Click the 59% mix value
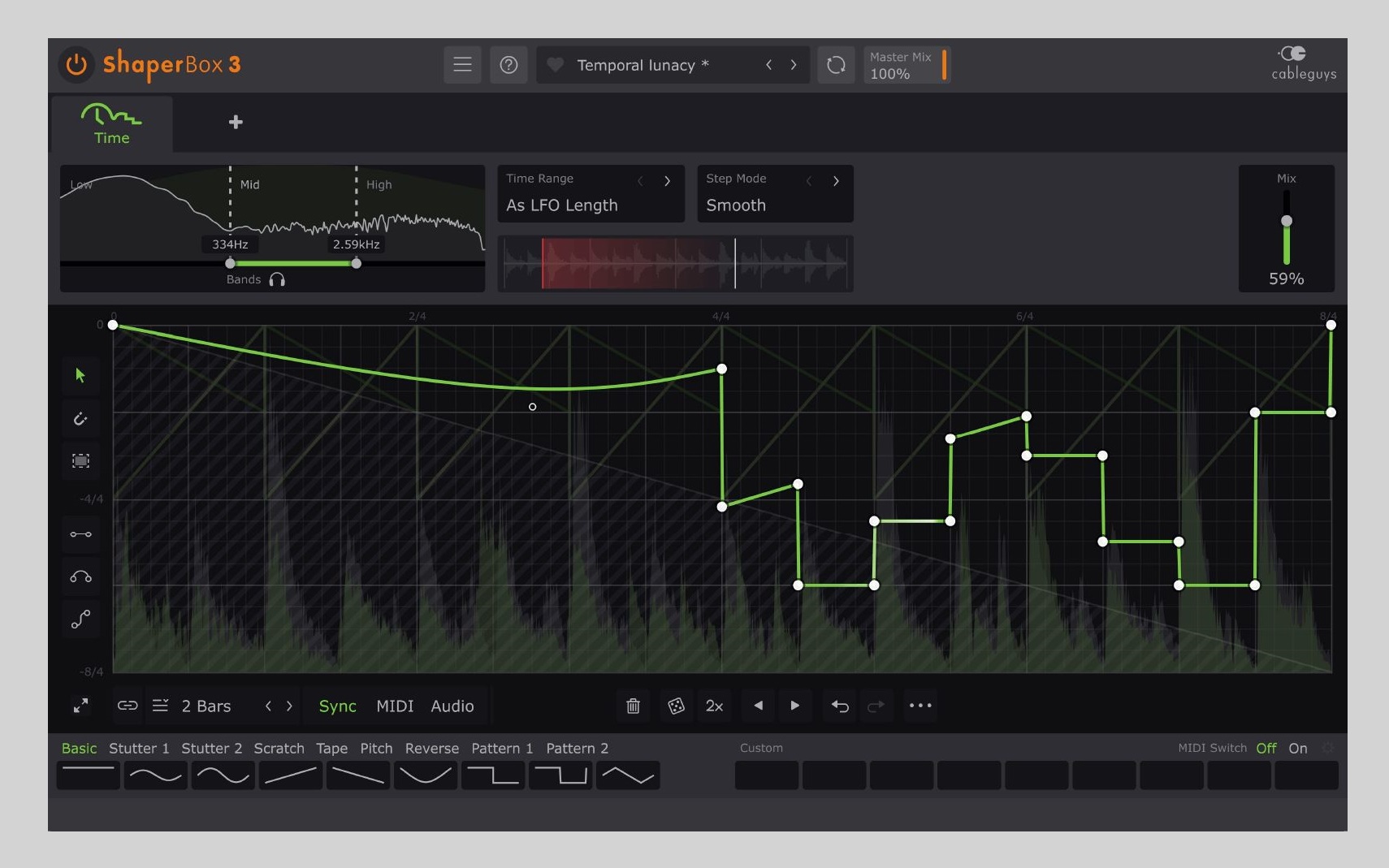Viewport: 1389px width, 868px height. click(1287, 279)
